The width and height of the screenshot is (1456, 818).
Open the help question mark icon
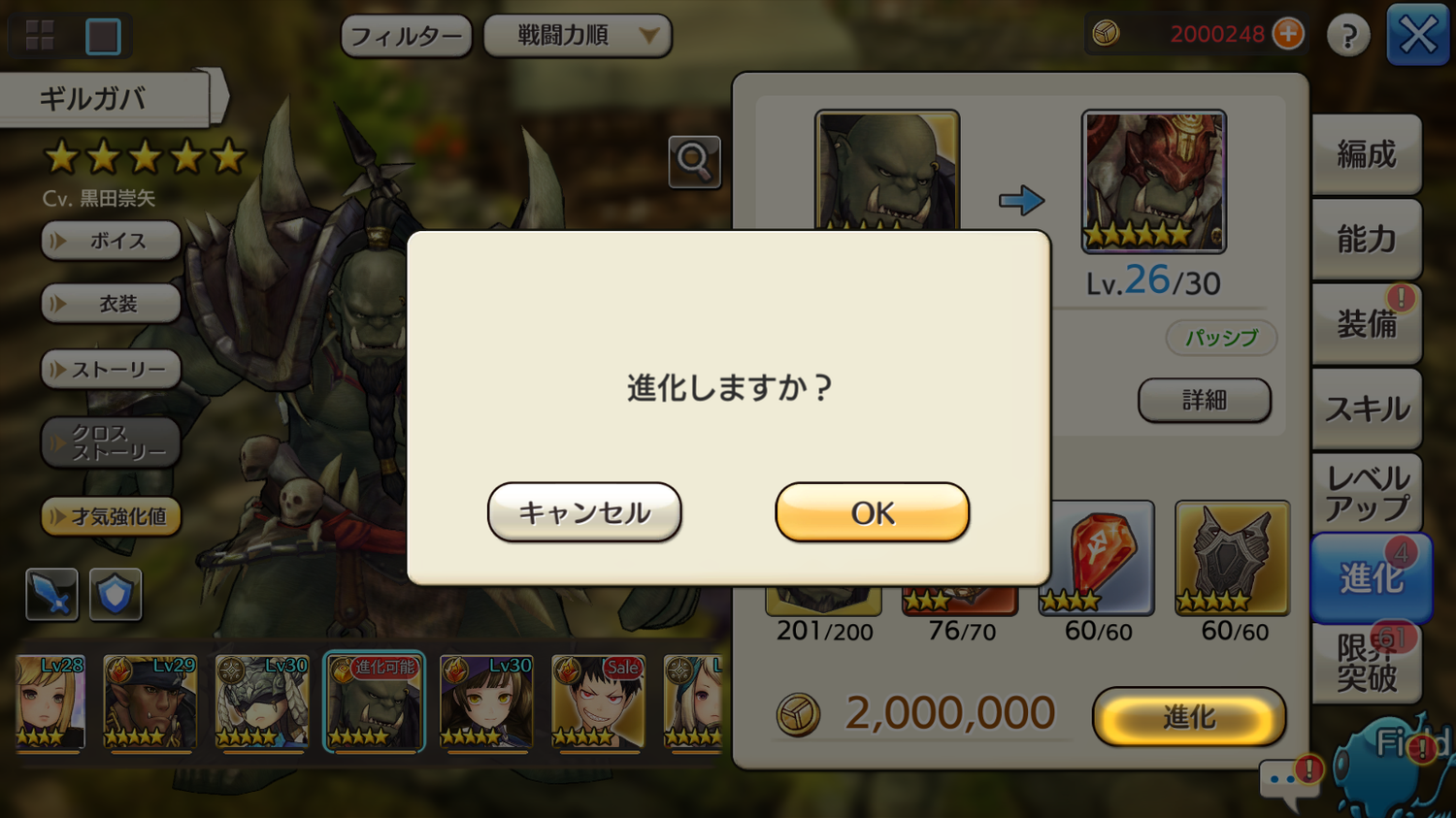click(1348, 36)
